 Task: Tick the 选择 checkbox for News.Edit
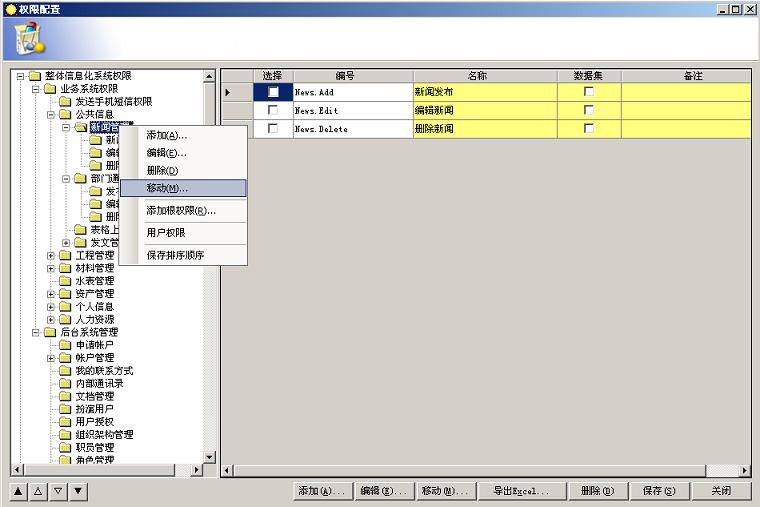[x=273, y=110]
